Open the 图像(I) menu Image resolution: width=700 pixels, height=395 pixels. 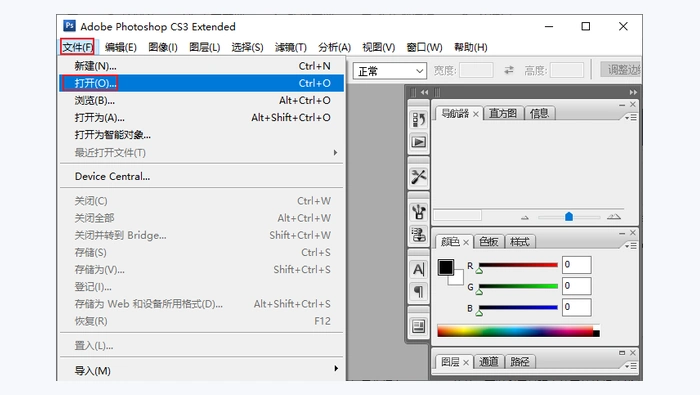(x=162, y=47)
